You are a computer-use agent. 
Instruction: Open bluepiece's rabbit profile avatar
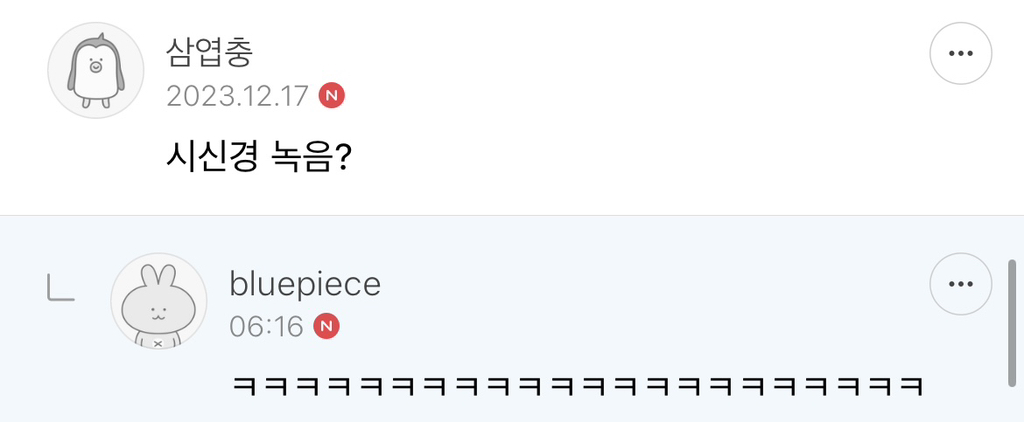coord(158,301)
